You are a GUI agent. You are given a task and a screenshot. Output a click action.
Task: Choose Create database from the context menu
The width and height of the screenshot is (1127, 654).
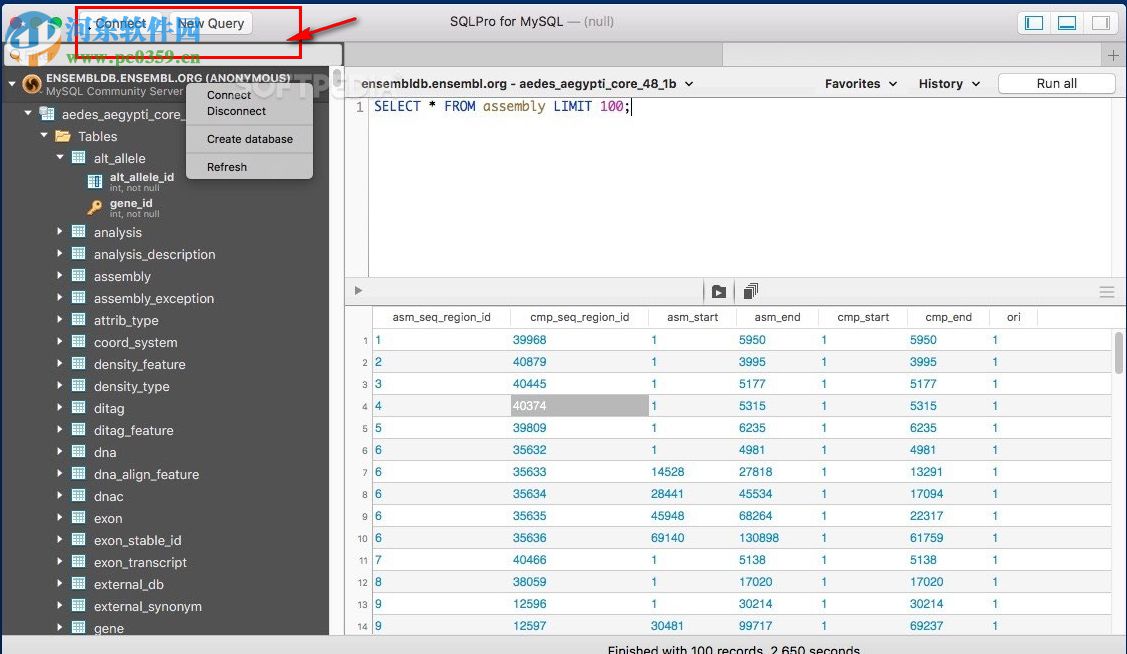click(249, 139)
